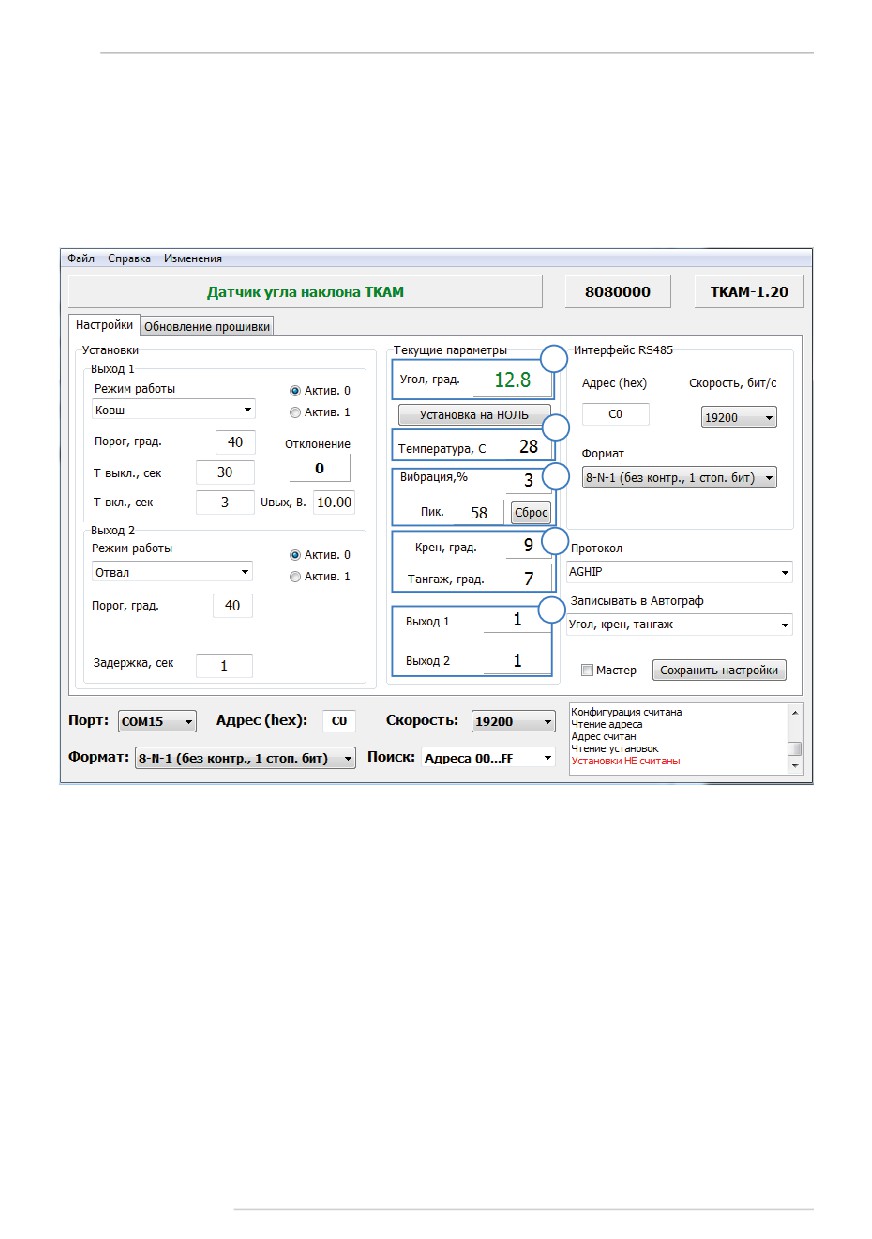Screen dimensions: 872x1239
Task: Open the Поиск addresses dropdown
Action: 488,758
